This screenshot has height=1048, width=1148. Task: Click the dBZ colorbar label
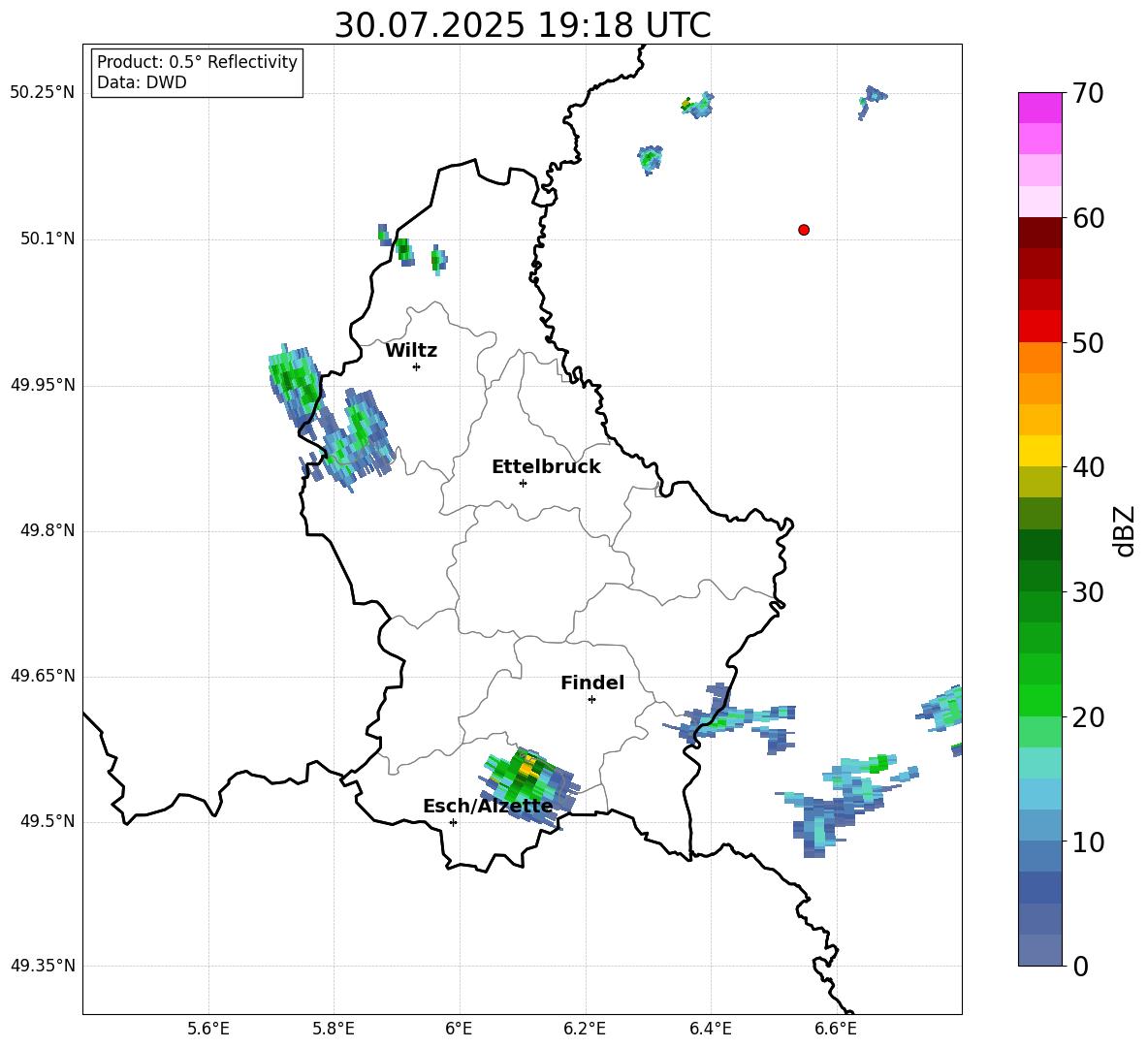1124,530
